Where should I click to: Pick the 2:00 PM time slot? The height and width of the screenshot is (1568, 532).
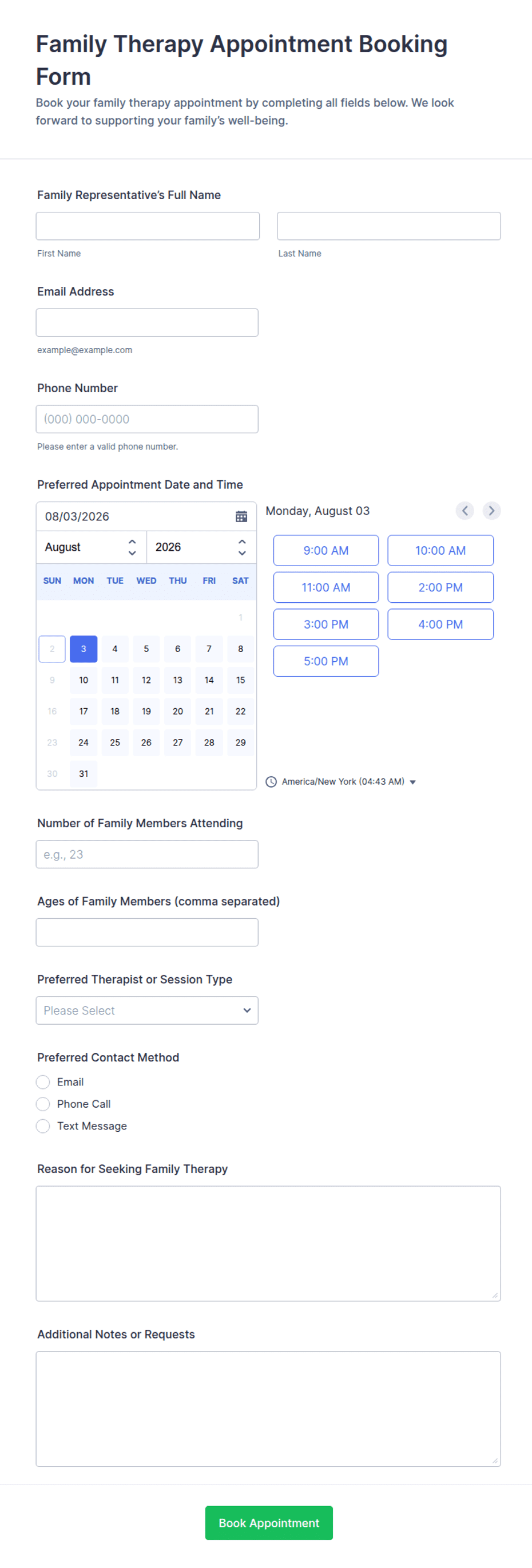440,587
